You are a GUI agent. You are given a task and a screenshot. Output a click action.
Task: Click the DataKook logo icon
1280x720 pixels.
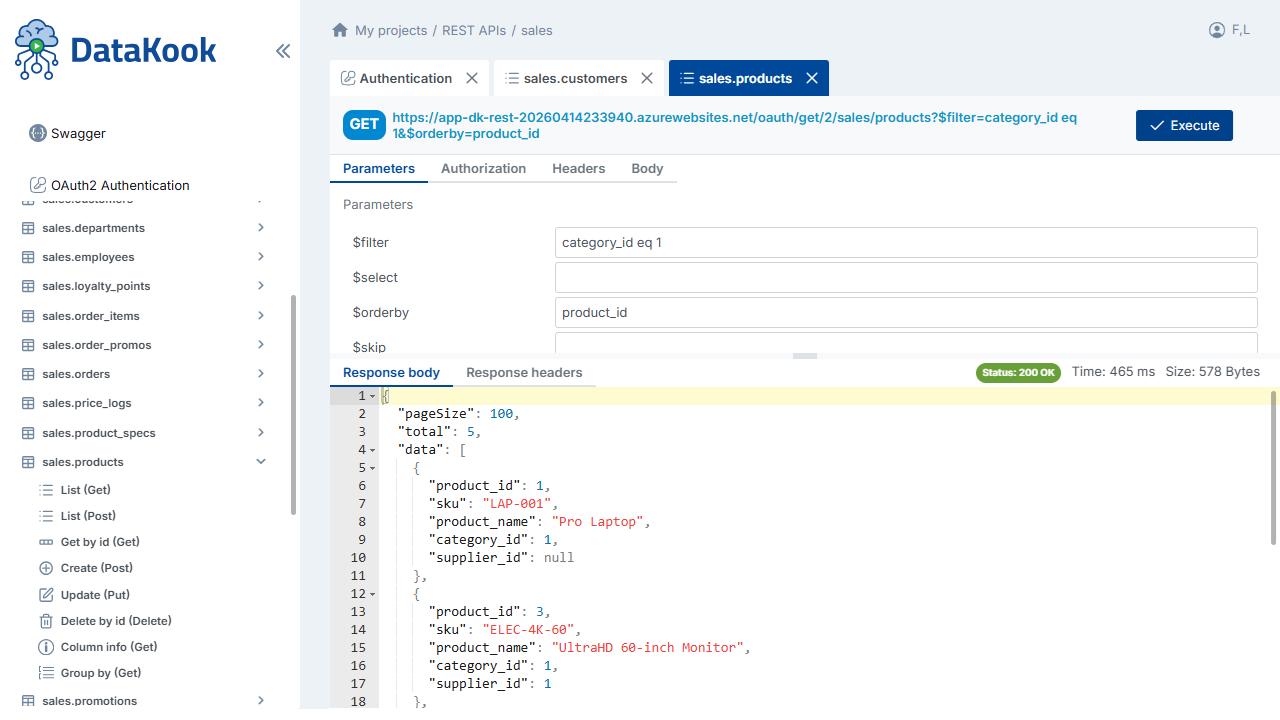37,49
